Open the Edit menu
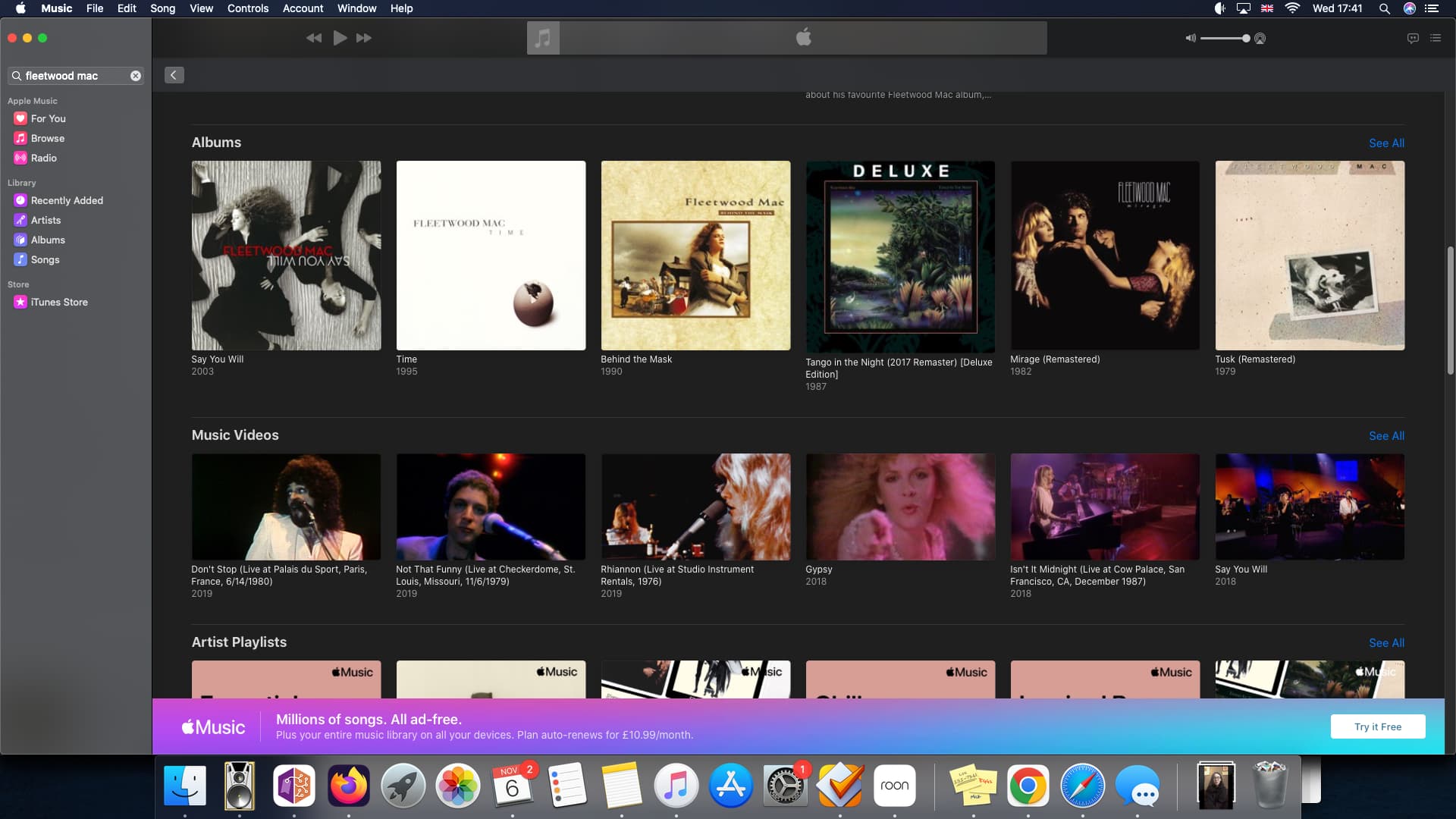 [x=127, y=8]
